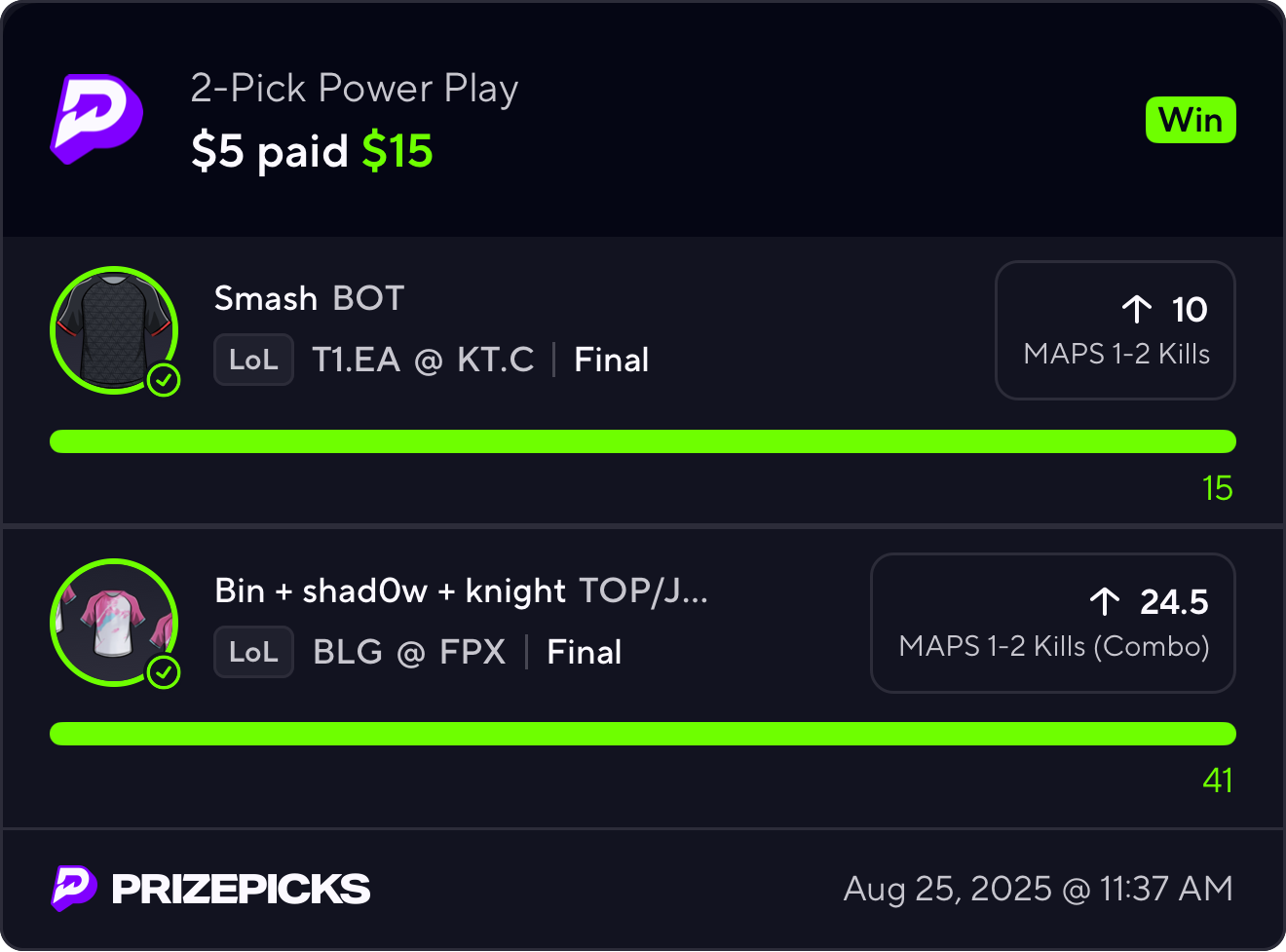
Task: Select the LoL tag for T1.EA match
Action: click(x=253, y=360)
